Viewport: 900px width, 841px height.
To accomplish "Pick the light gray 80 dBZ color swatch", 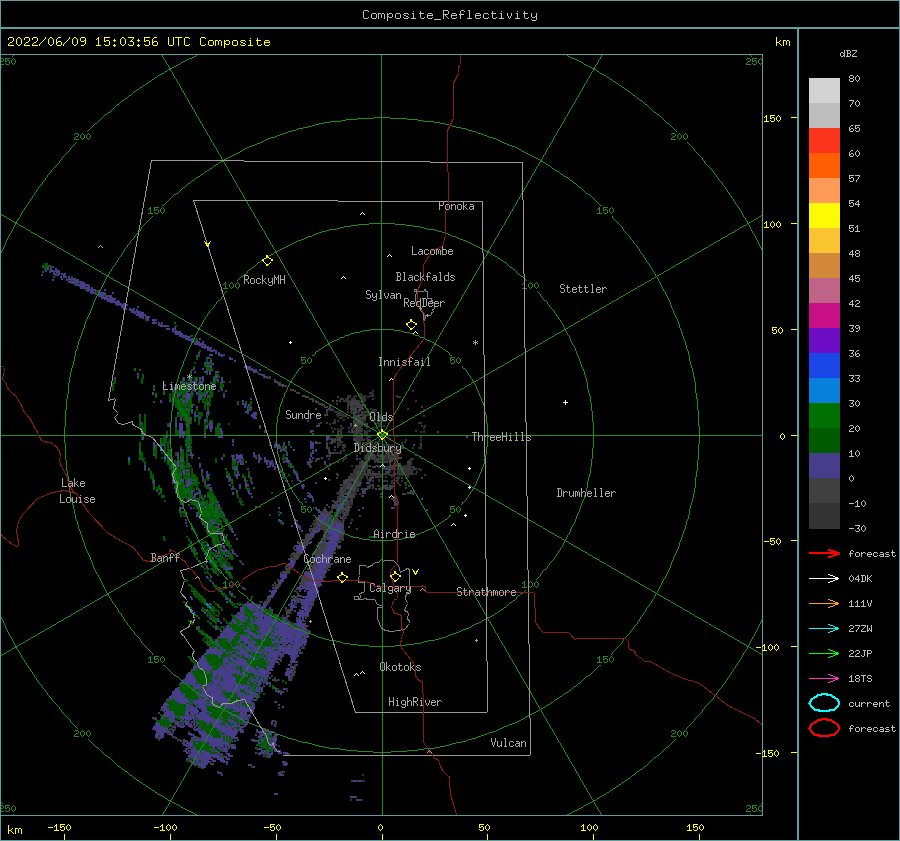I will point(824,91).
